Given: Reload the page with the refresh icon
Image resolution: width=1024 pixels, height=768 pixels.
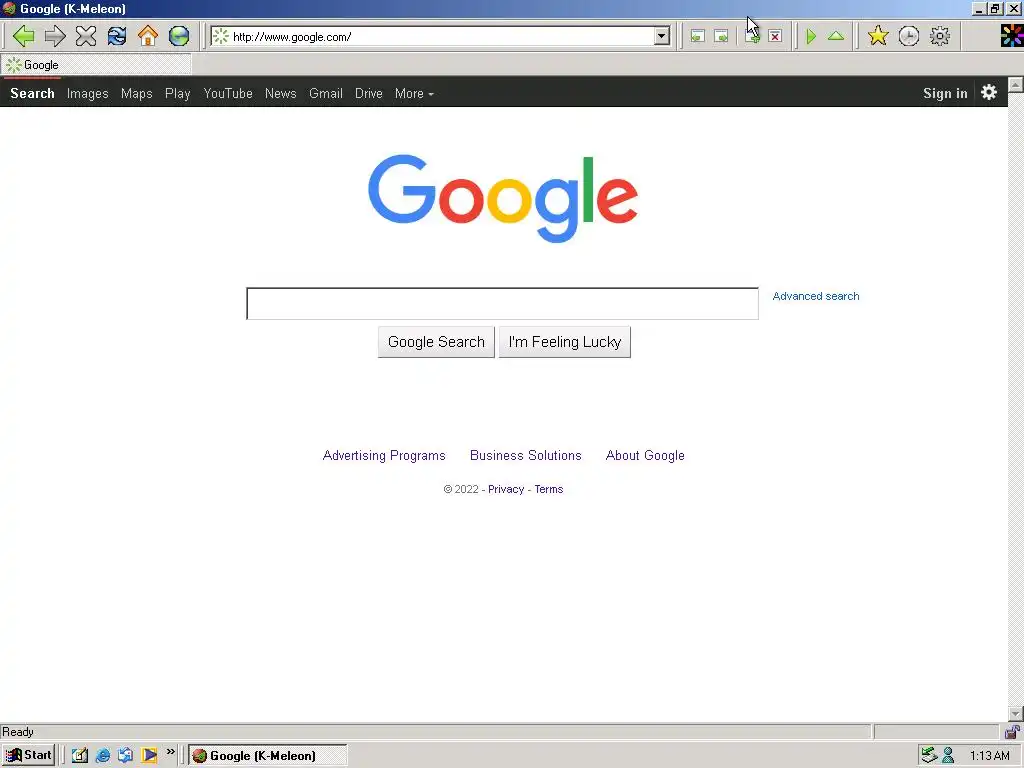Looking at the screenshot, I should coord(117,36).
